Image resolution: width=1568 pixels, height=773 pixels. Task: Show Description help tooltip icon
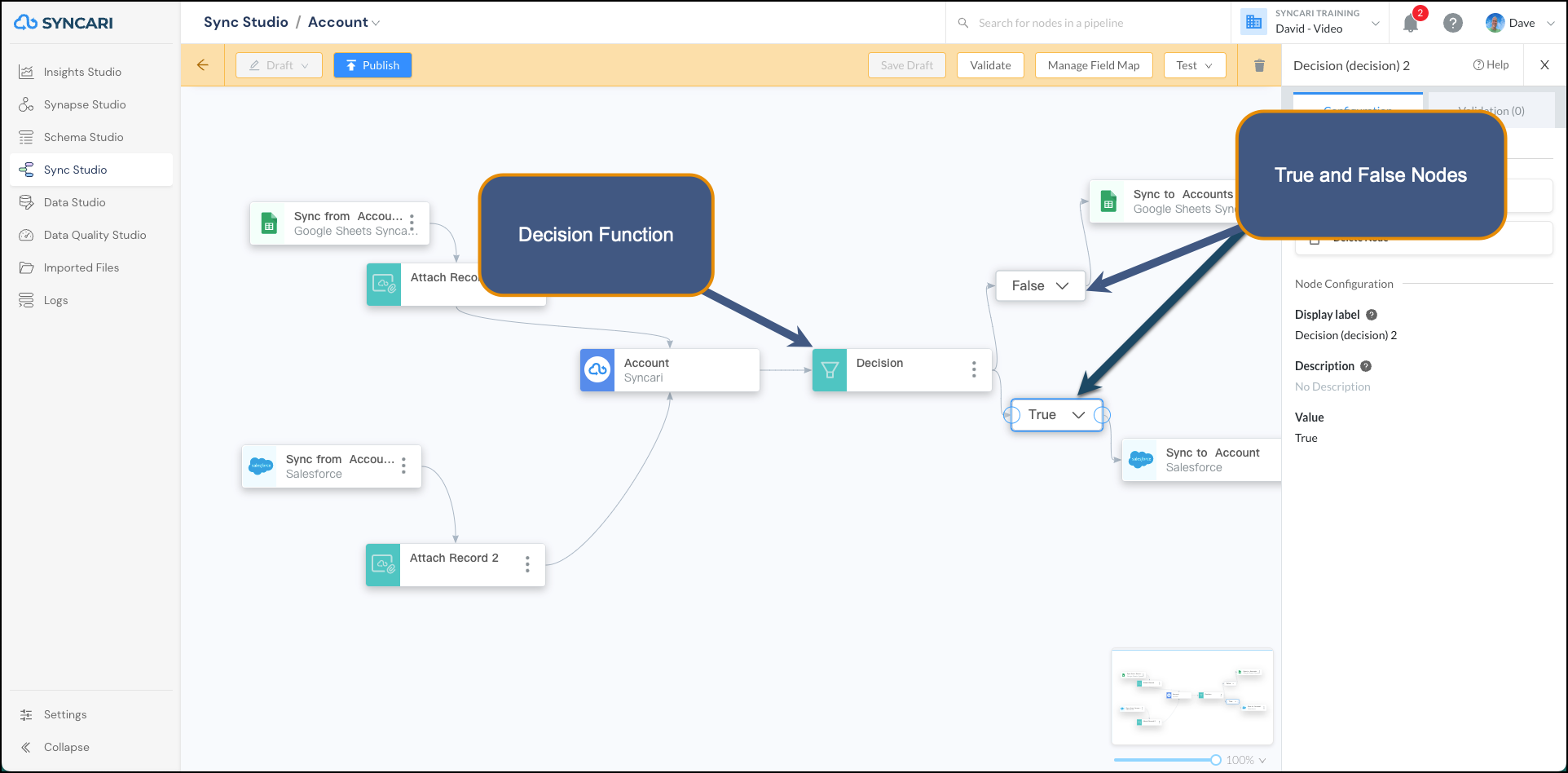1366,366
